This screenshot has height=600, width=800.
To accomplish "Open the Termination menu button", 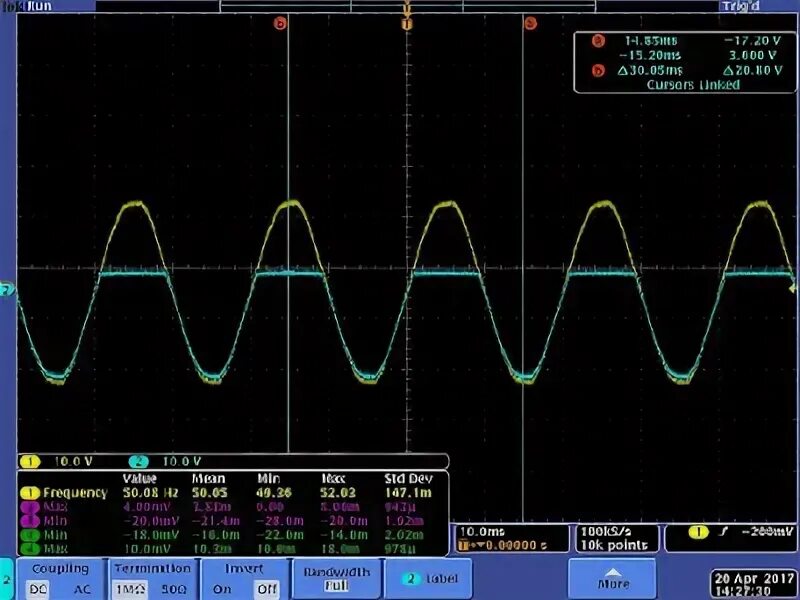I will coord(153,579).
